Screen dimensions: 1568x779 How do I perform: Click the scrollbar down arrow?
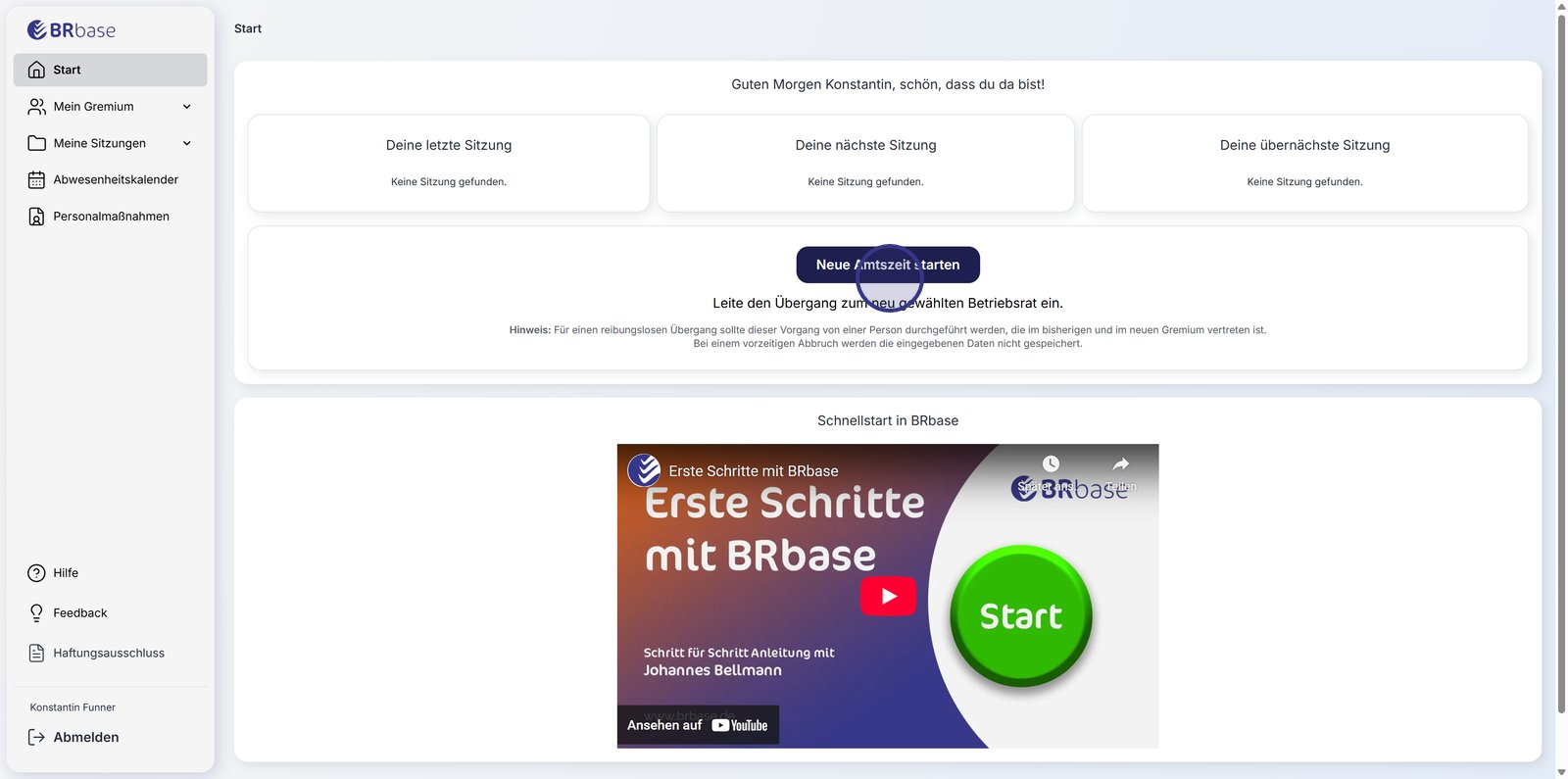click(x=1561, y=772)
